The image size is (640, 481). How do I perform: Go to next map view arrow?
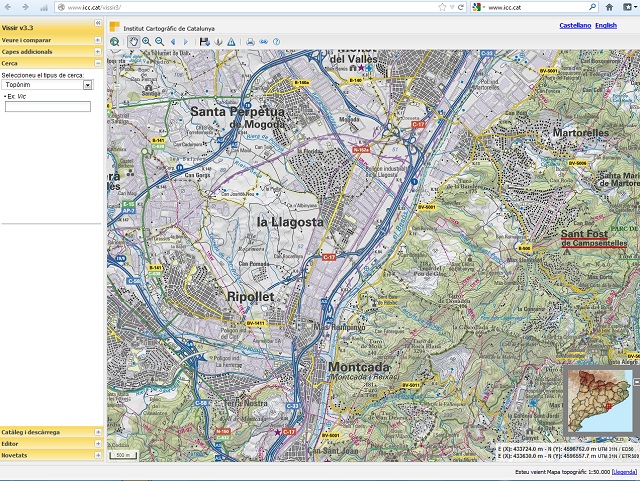click(186, 42)
